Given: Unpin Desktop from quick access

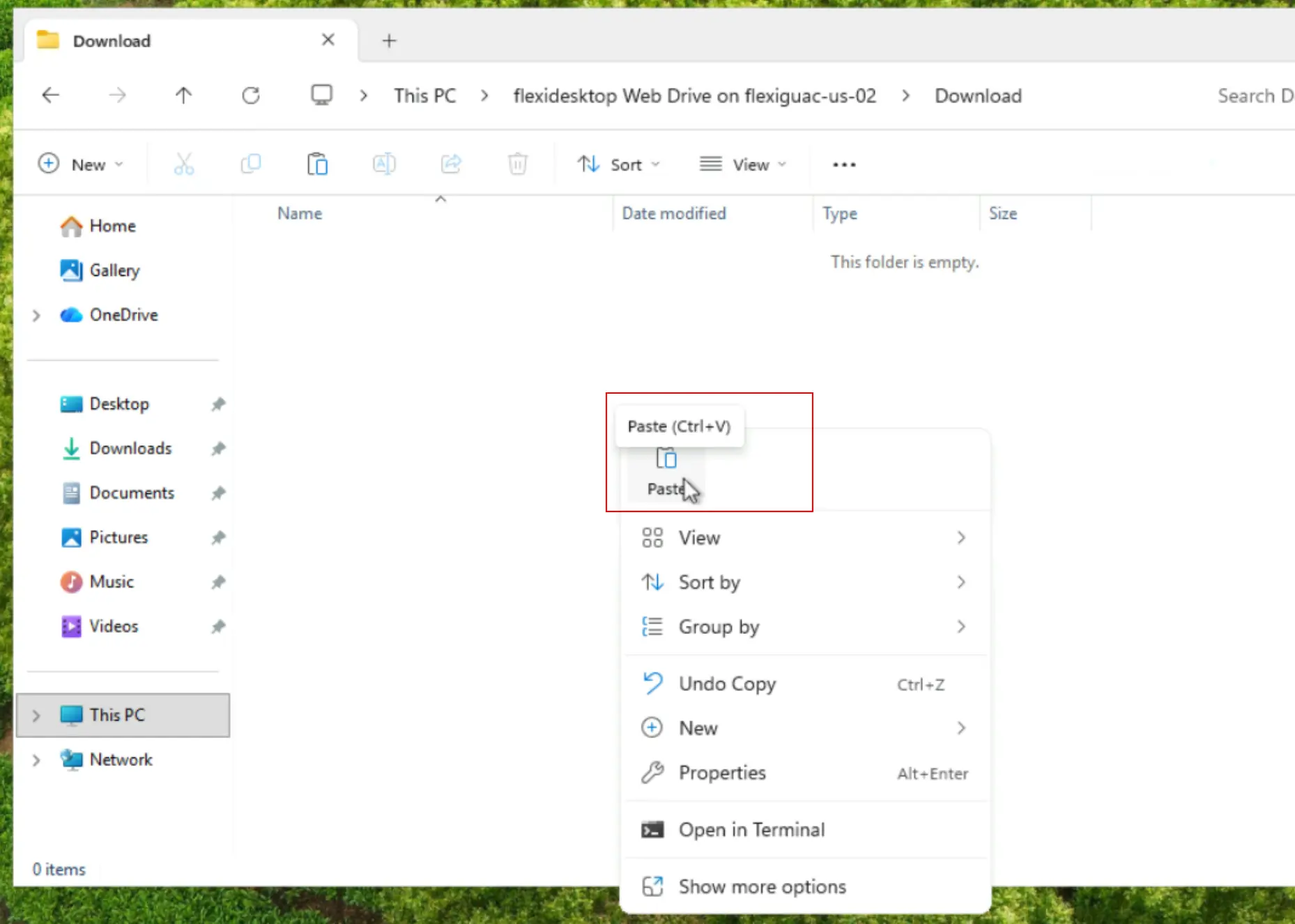Looking at the screenshot, I should [218, 404].
